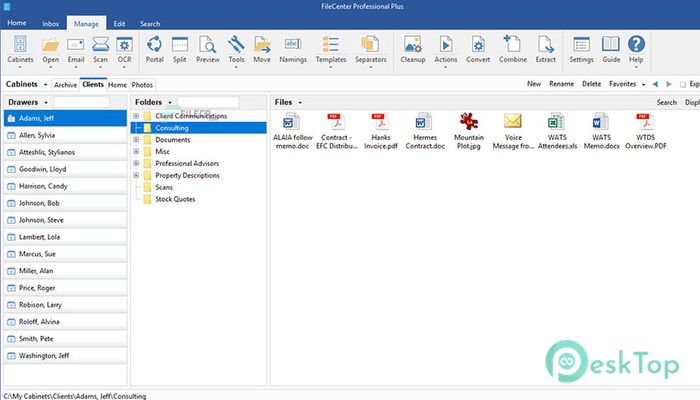Click the New button

(x=534, y=84)
